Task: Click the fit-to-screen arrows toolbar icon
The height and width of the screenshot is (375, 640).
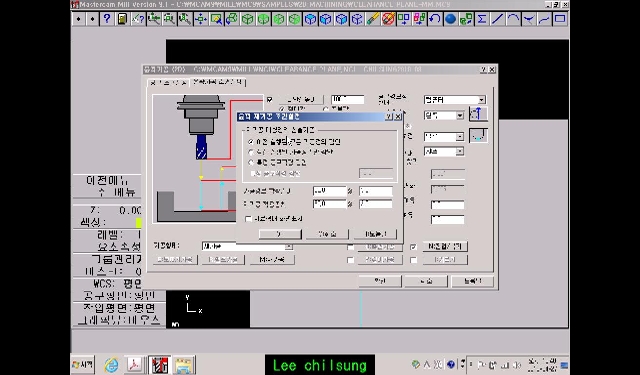Action: coord(200,19)
